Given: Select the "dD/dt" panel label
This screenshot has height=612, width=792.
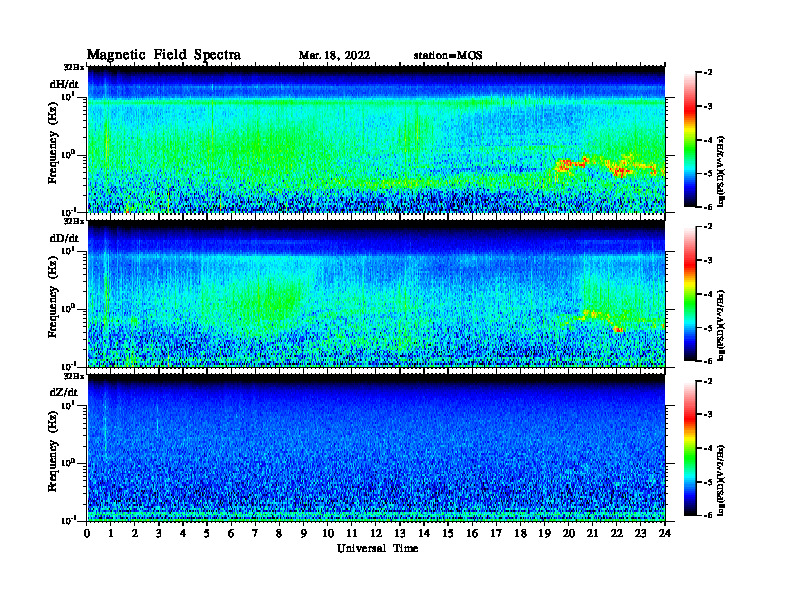Looking at the screenshot, I should pos(64,238).
